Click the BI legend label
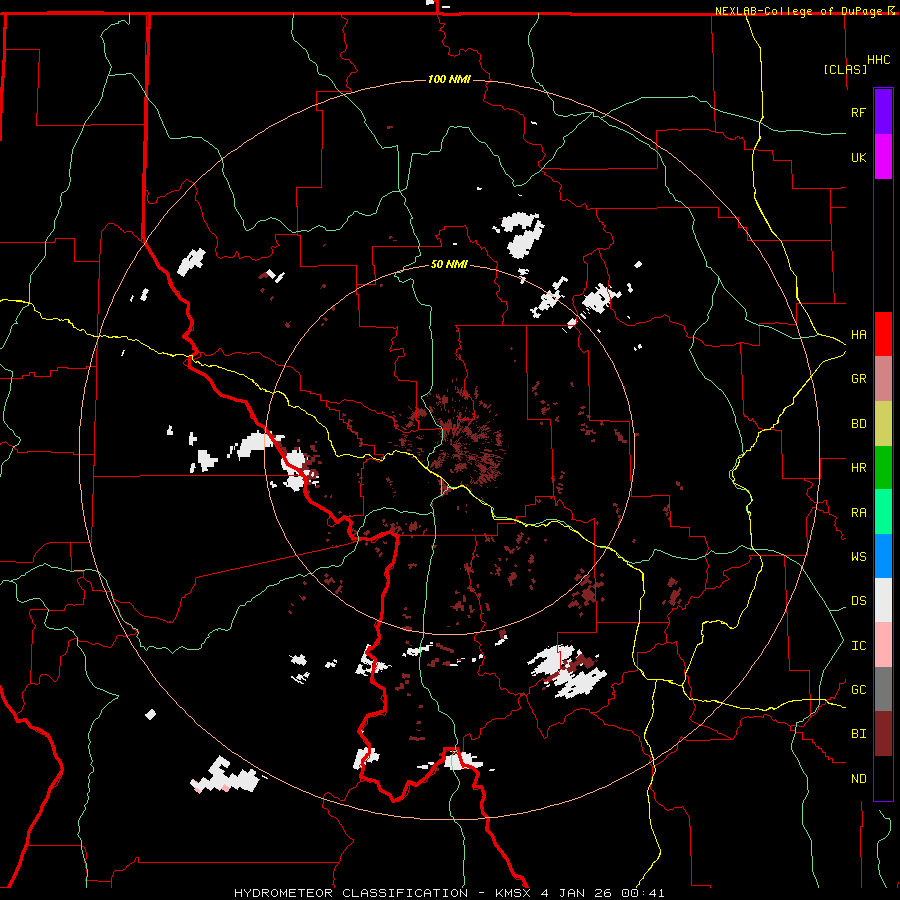Screen dimensions: 900x900 pyautogui.click(x=858, y=734)
